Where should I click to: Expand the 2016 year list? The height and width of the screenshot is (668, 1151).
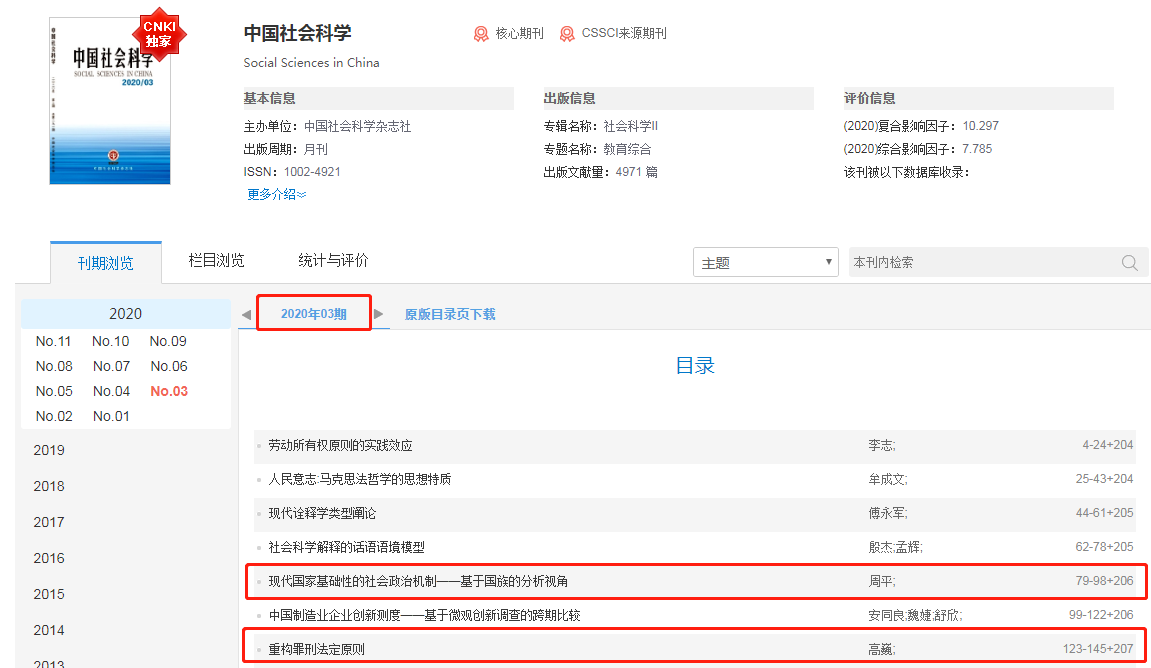pos(49,558)
